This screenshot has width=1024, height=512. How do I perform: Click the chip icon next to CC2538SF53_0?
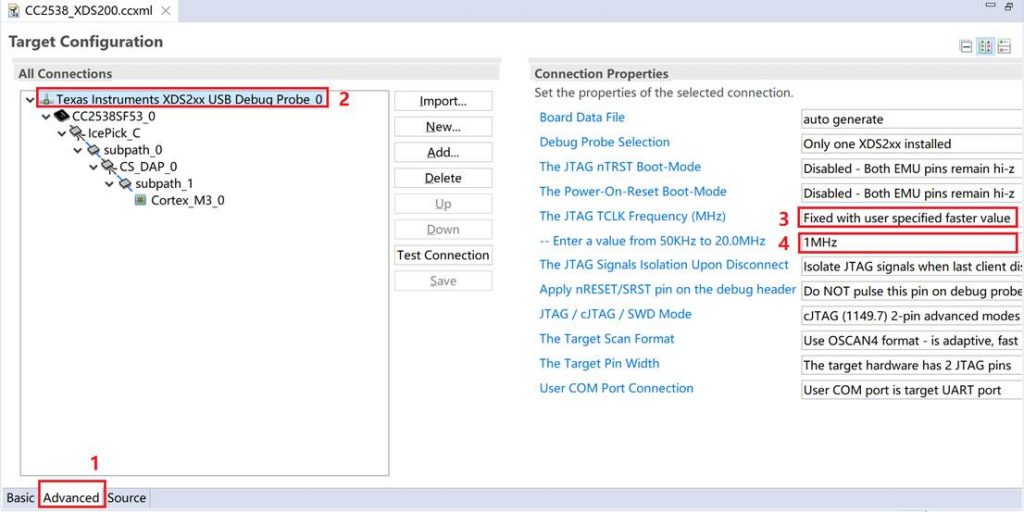point(62,117)
